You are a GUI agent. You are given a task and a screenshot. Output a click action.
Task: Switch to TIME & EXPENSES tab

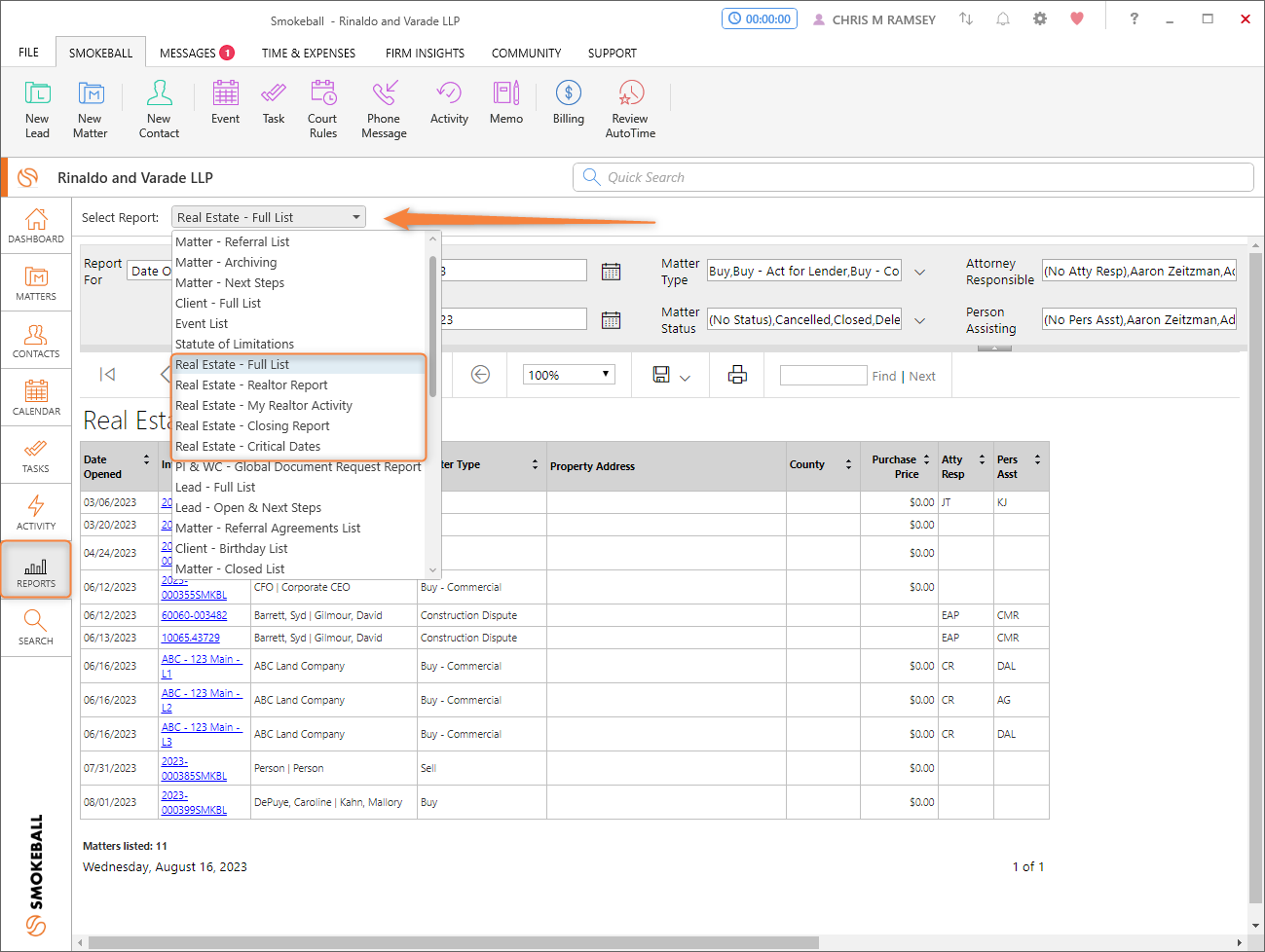point(309,53)
